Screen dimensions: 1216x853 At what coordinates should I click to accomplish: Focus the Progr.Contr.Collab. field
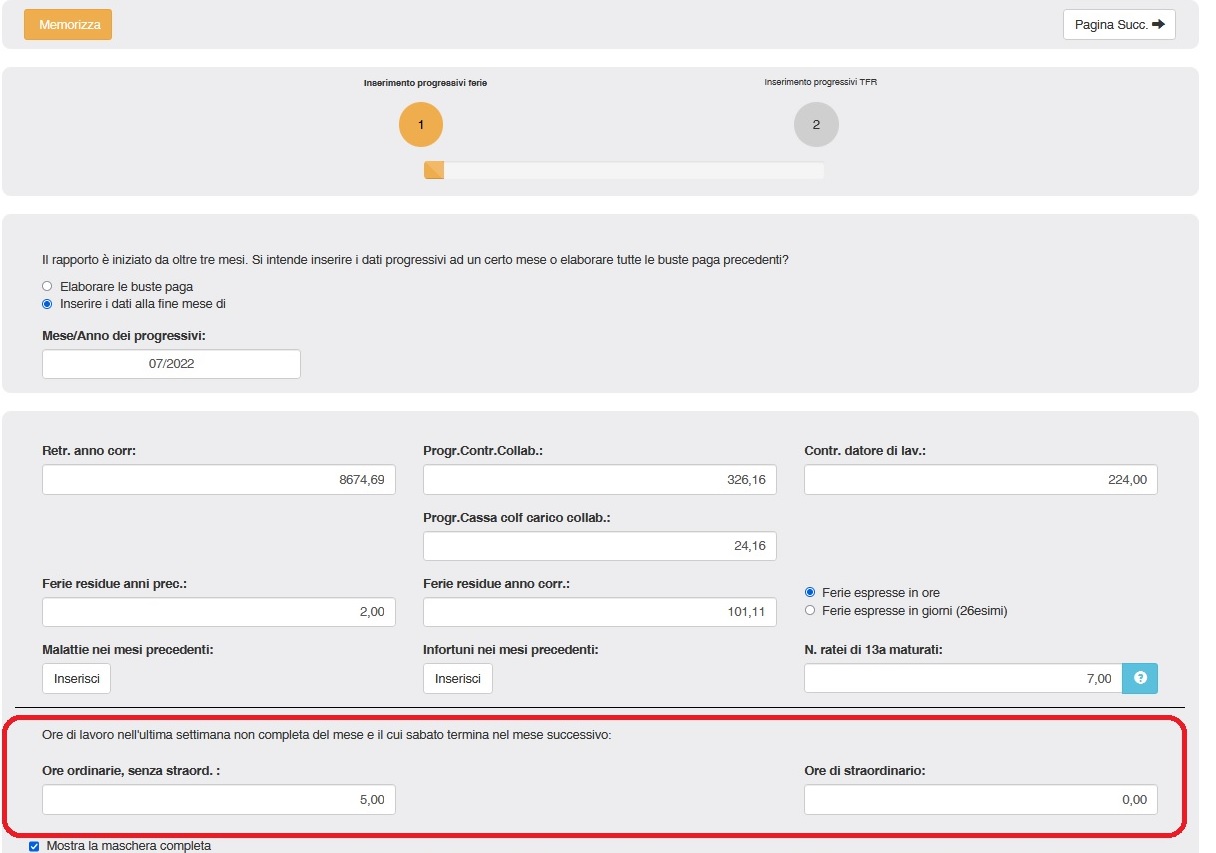[x=599, y=480]
